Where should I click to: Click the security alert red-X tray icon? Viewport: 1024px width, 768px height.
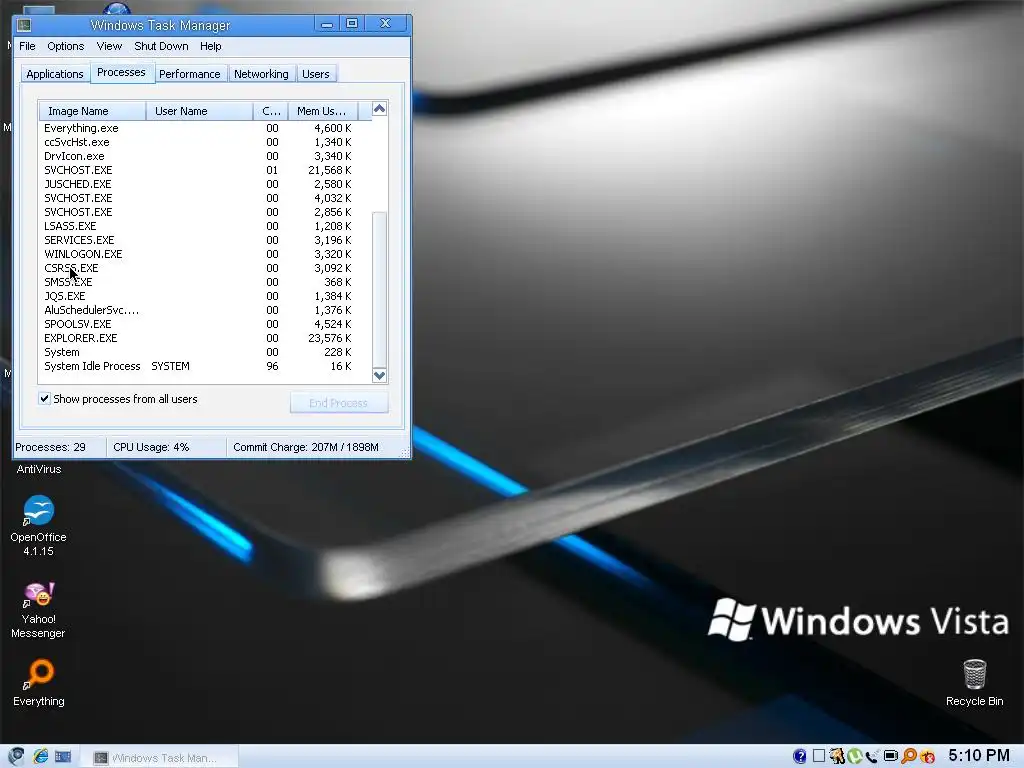(927, 756)
